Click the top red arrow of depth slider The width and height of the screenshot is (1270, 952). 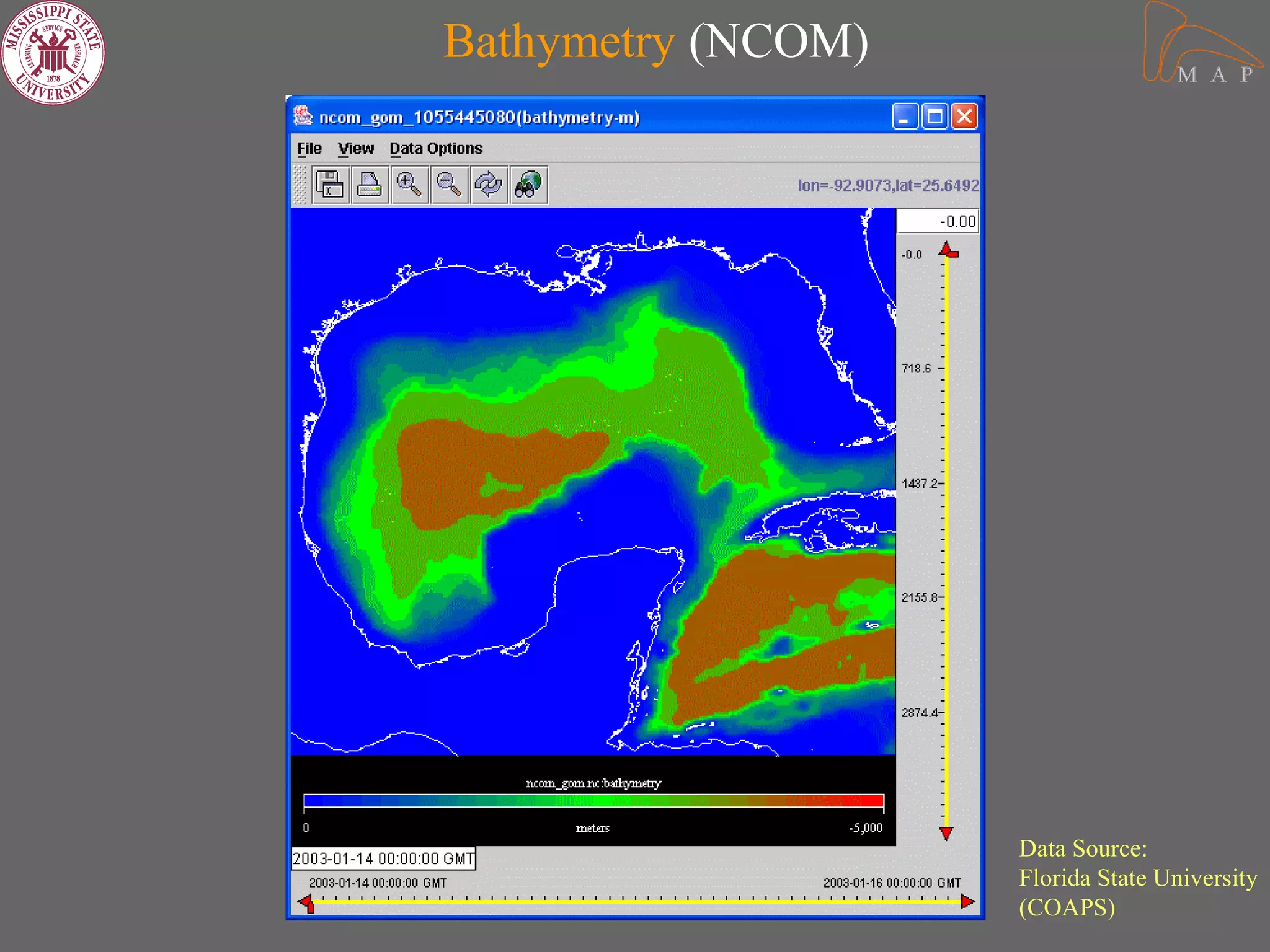(948, 250)
